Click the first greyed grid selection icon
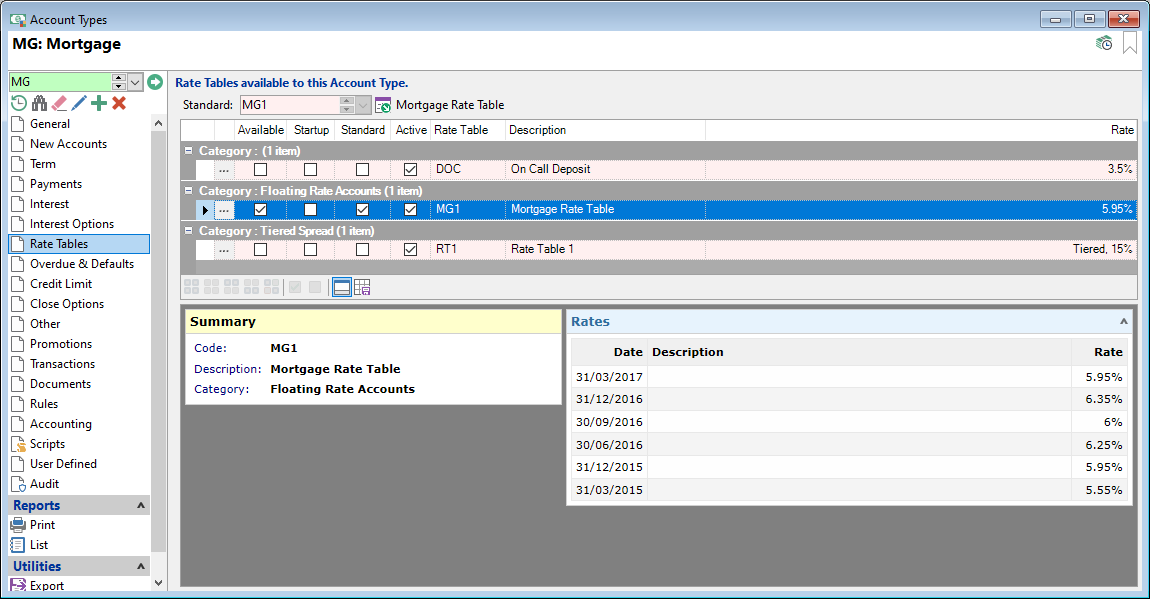Image resolution: width=1150 pixels, height=599 pixels. 191,287
